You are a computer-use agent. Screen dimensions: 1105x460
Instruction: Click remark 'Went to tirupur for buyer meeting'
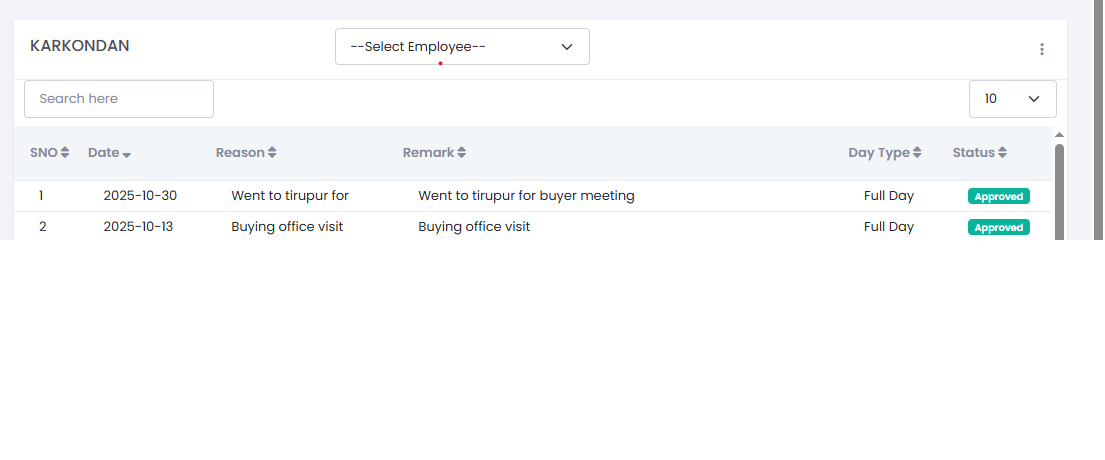[526, 196]
